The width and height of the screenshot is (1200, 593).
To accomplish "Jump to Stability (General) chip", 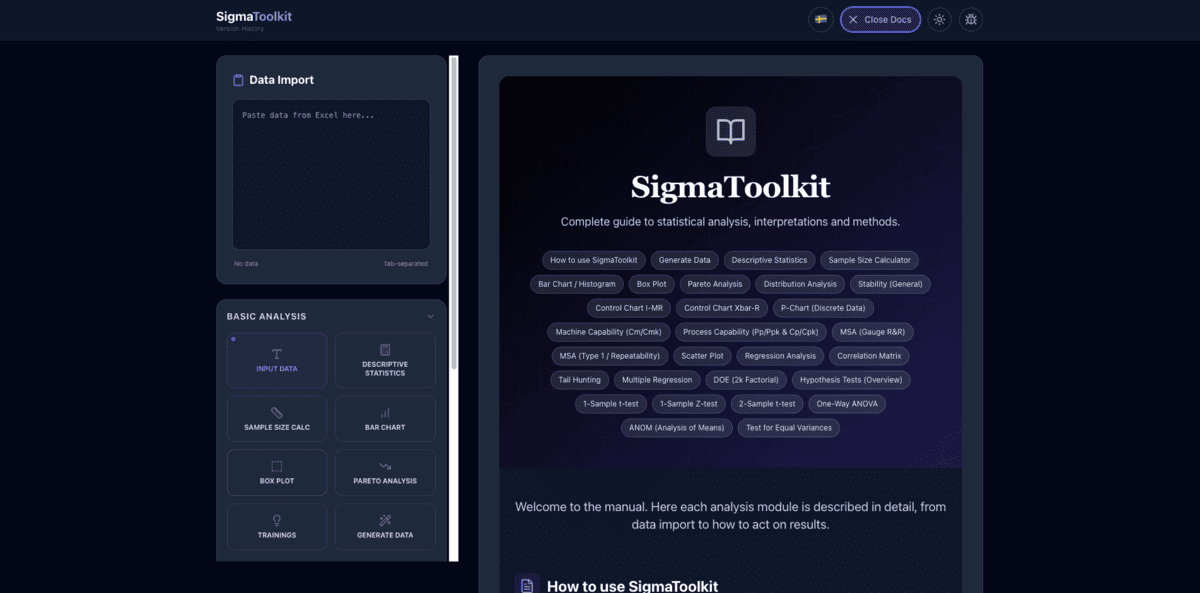I will coord(890,284).
